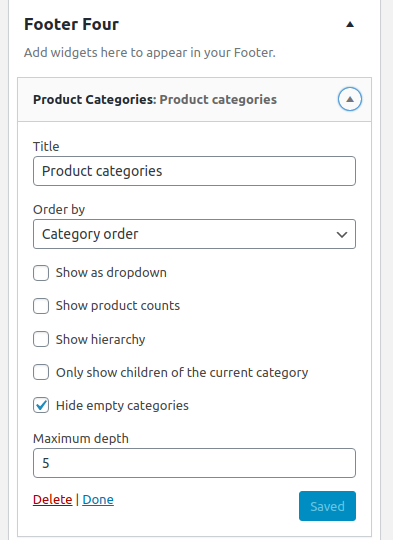Click the Maximum depth label
Image resolution: width=393 pixels, height=540 pixels.
pyautogui.click(x=81, y=439)
